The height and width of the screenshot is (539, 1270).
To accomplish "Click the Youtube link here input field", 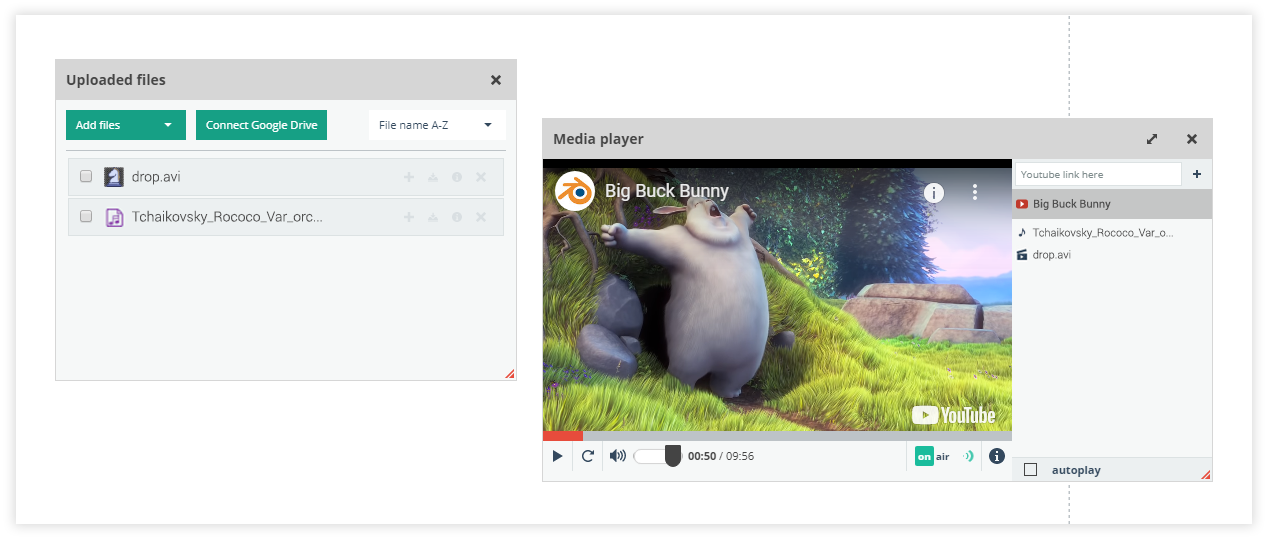I will (1098, 174).
